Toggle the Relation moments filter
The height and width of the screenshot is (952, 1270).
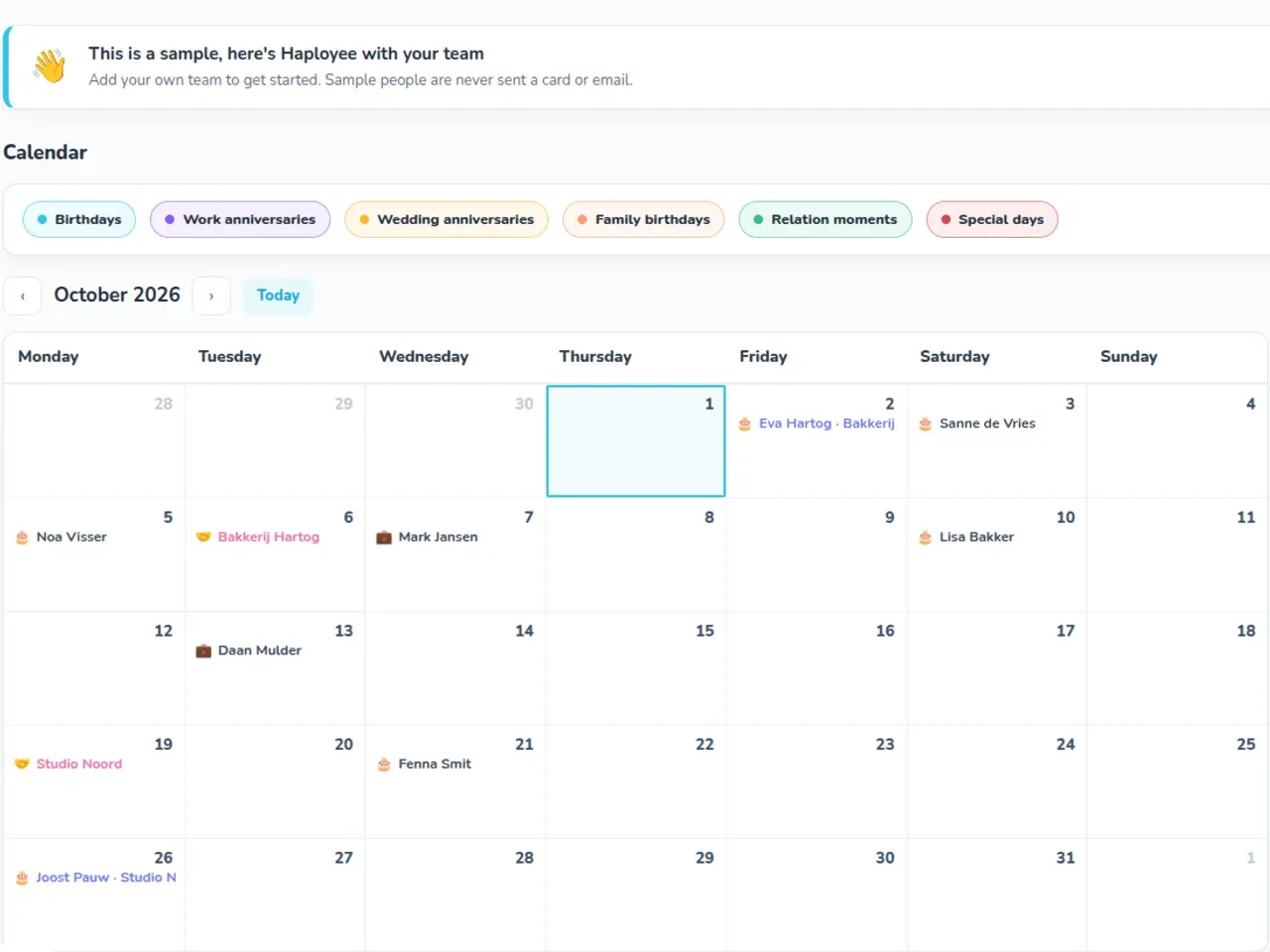tap(825, 220)
